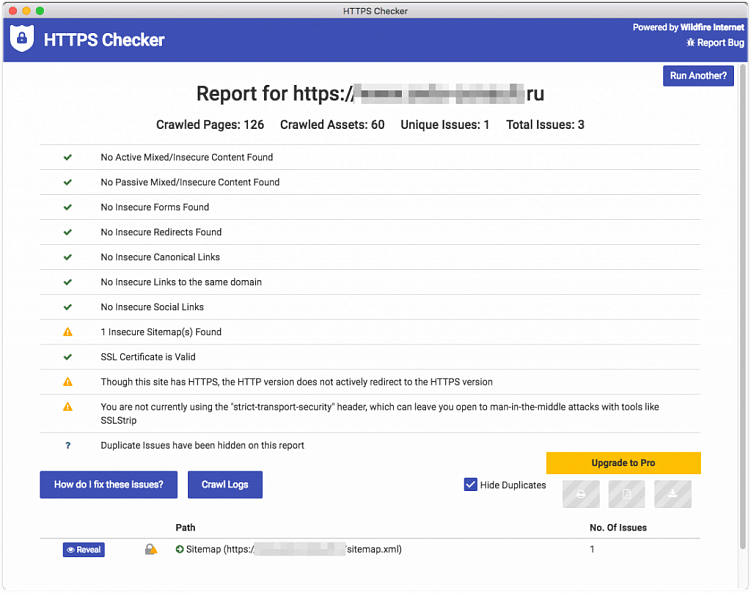Uncheck the Hide Duplicates checkbox

pyautogui.click(x=470, y=485)
